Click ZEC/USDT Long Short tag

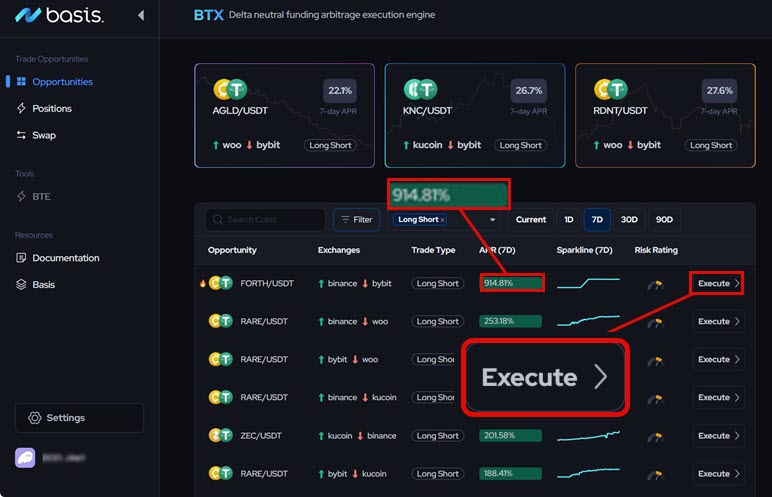tap(437, 435)
